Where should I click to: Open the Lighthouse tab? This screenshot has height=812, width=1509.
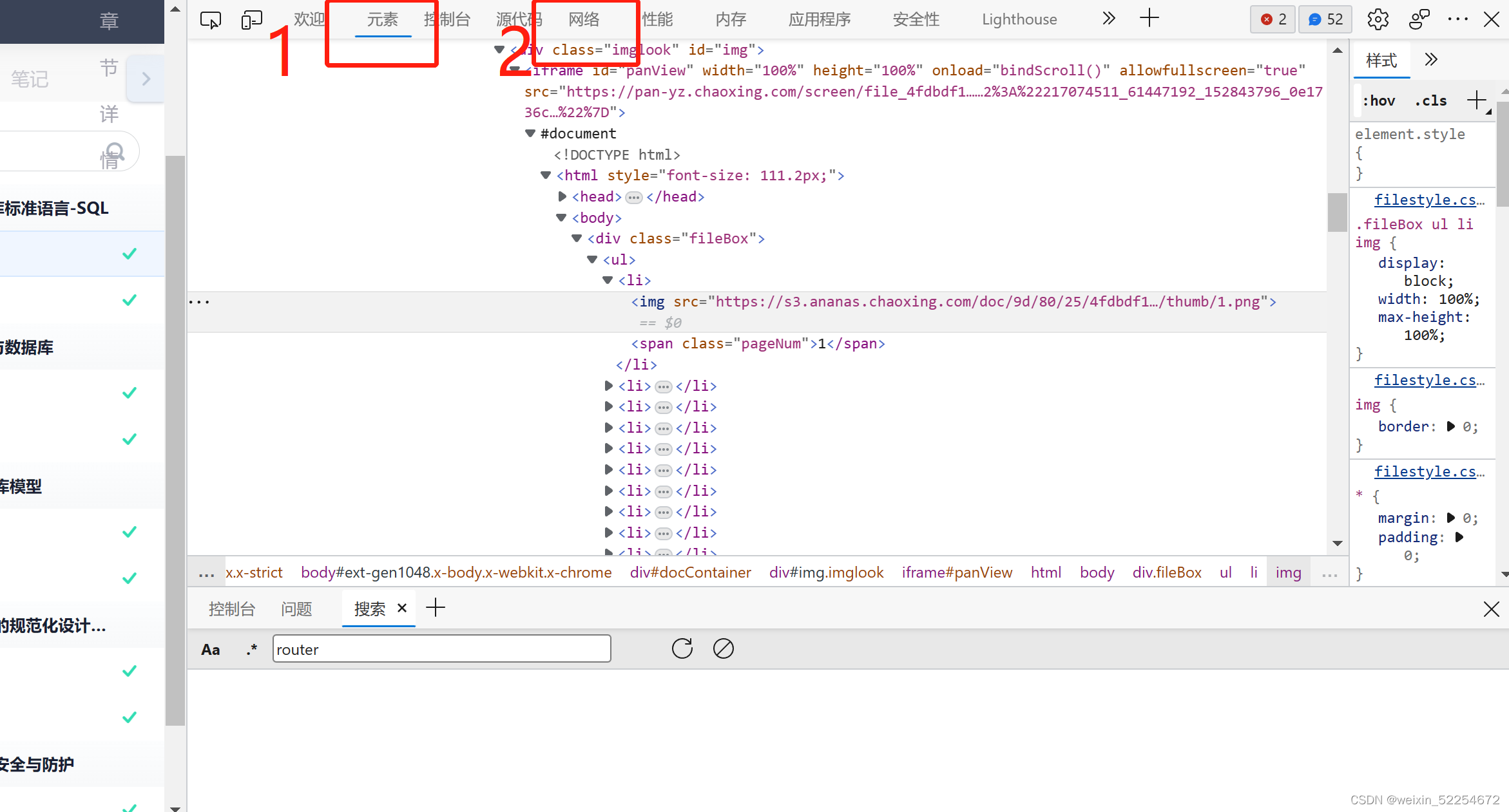1019,19
